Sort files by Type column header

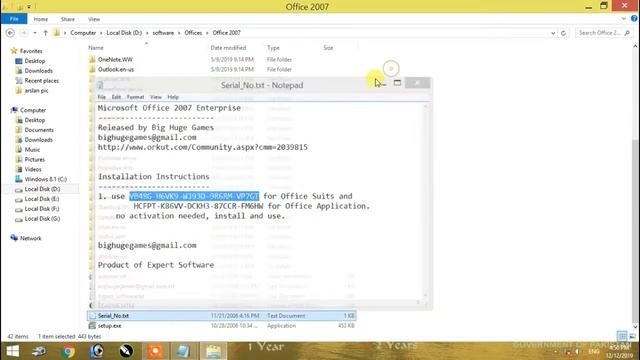(x=273, y=48)
